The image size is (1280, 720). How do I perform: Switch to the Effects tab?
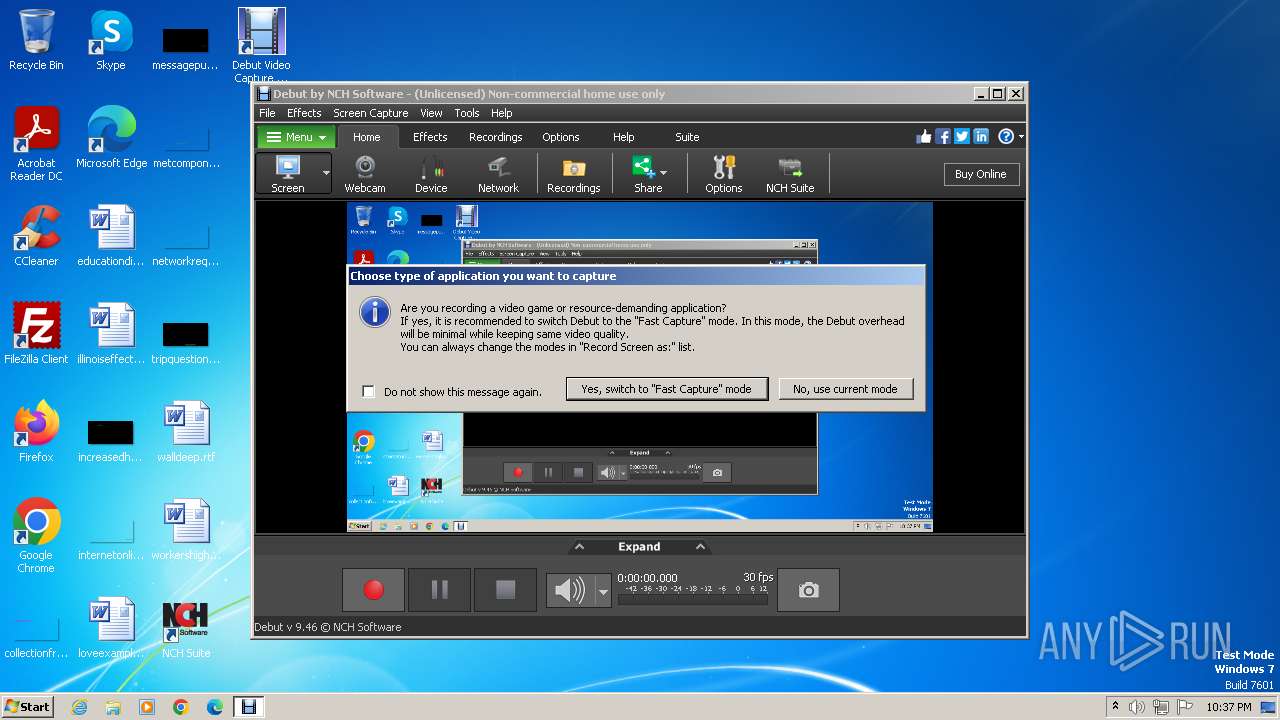(x=430, y=137)
